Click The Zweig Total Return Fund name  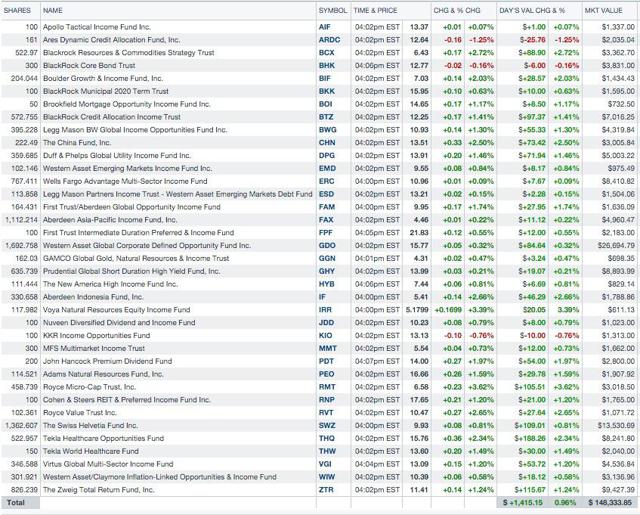[x=98, y=490]
